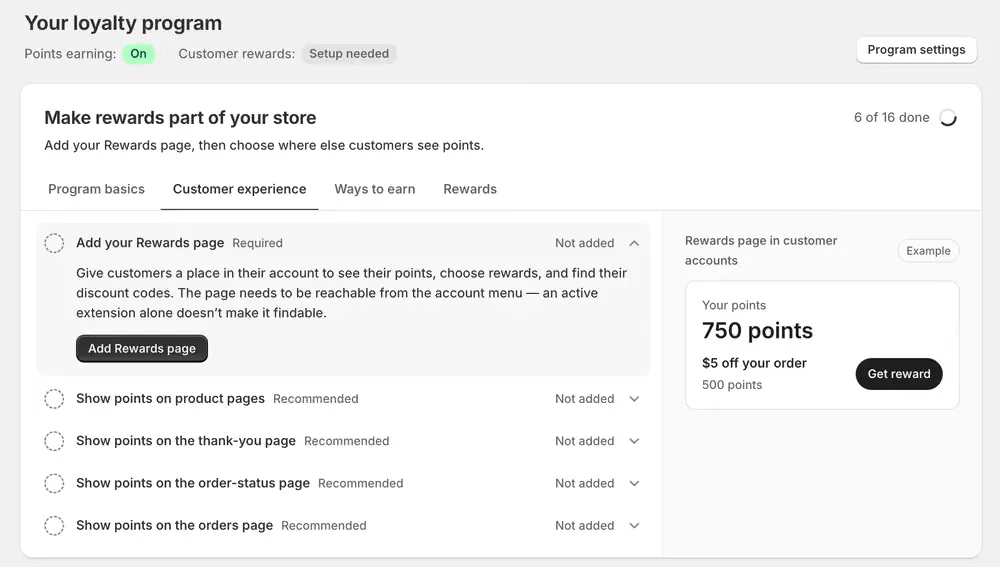Open the Ways to earn tab

(x=374, y=189)
